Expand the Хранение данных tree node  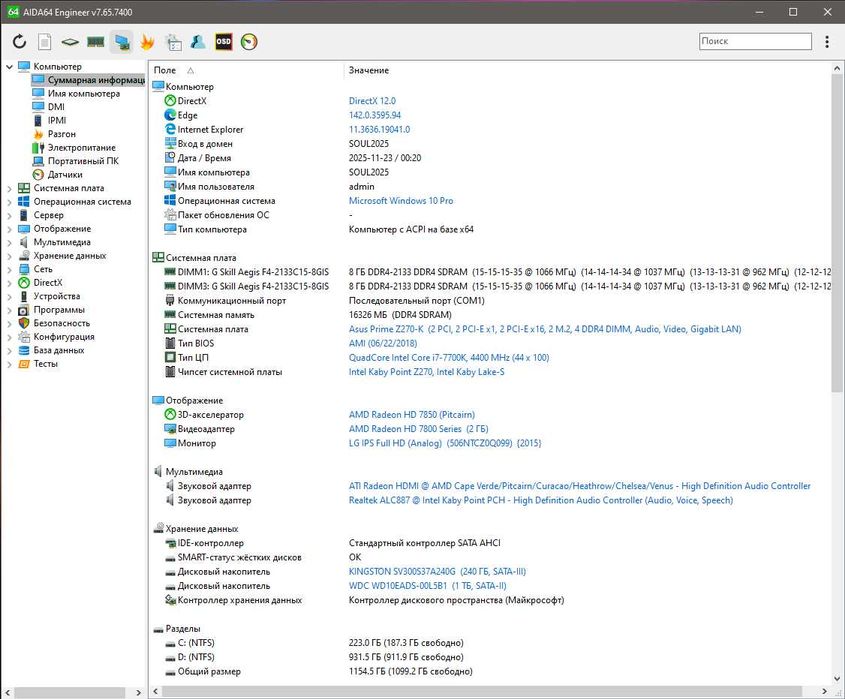point(9,256)
